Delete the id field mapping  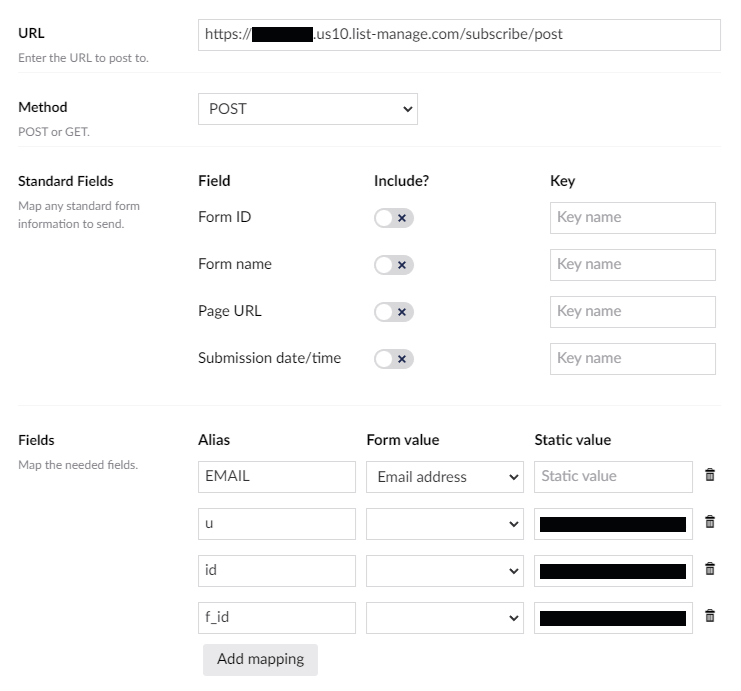pyautogui.click(x=709, y=569)
